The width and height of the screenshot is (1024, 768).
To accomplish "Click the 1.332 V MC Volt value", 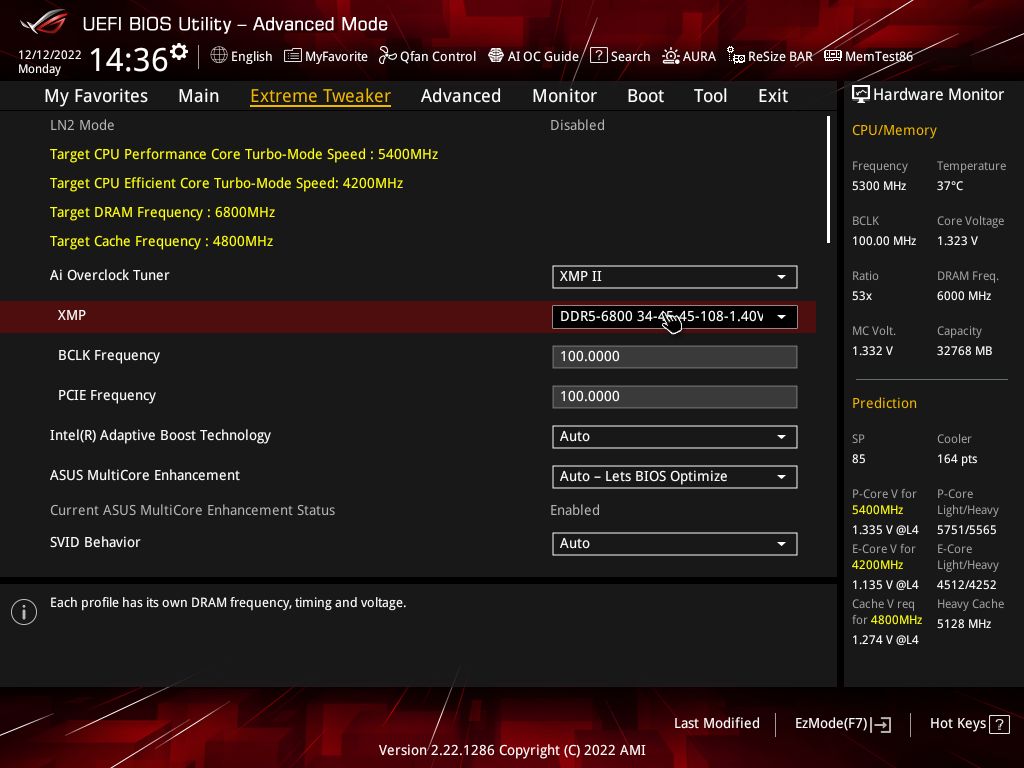I will coord(872,351).
